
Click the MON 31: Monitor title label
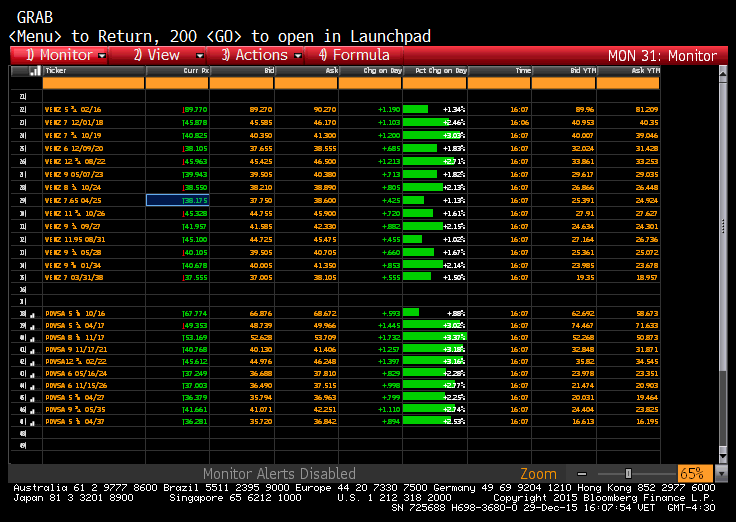[x=662, y=56]
